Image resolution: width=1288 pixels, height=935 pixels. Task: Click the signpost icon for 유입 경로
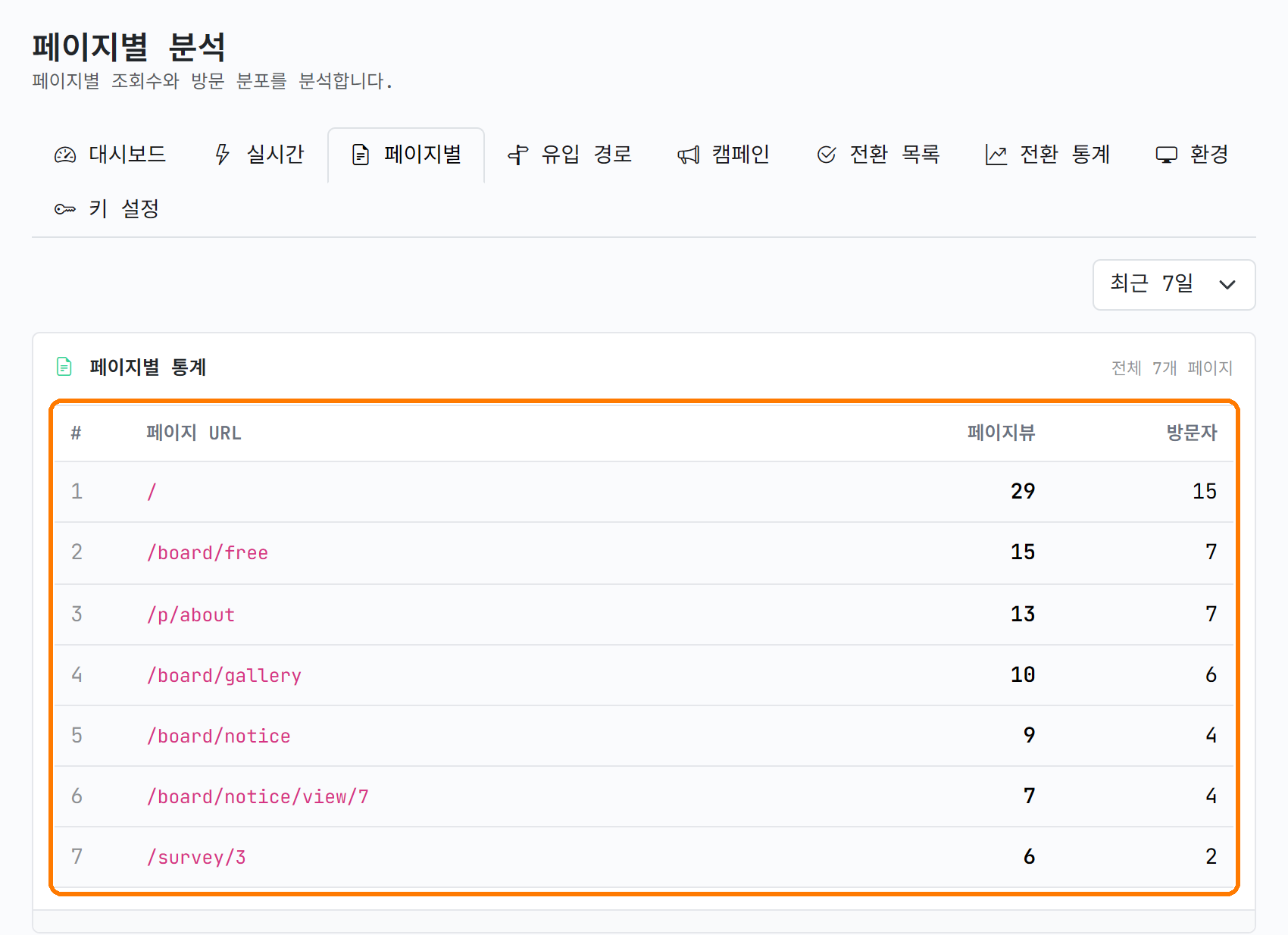tap(518, 155)
